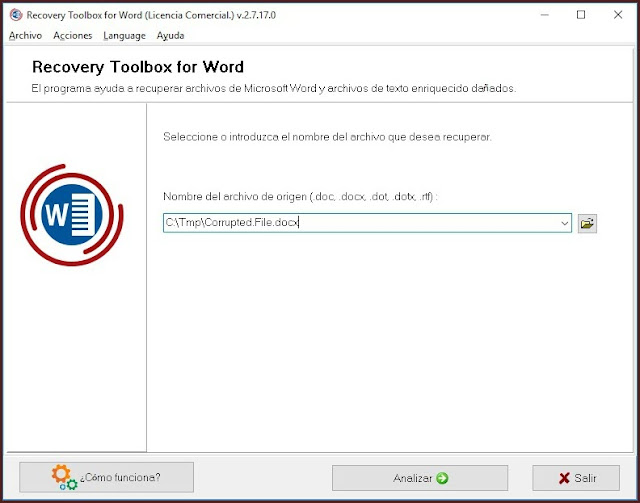Maximize the Recovery Toolbox window

(581, 15)
